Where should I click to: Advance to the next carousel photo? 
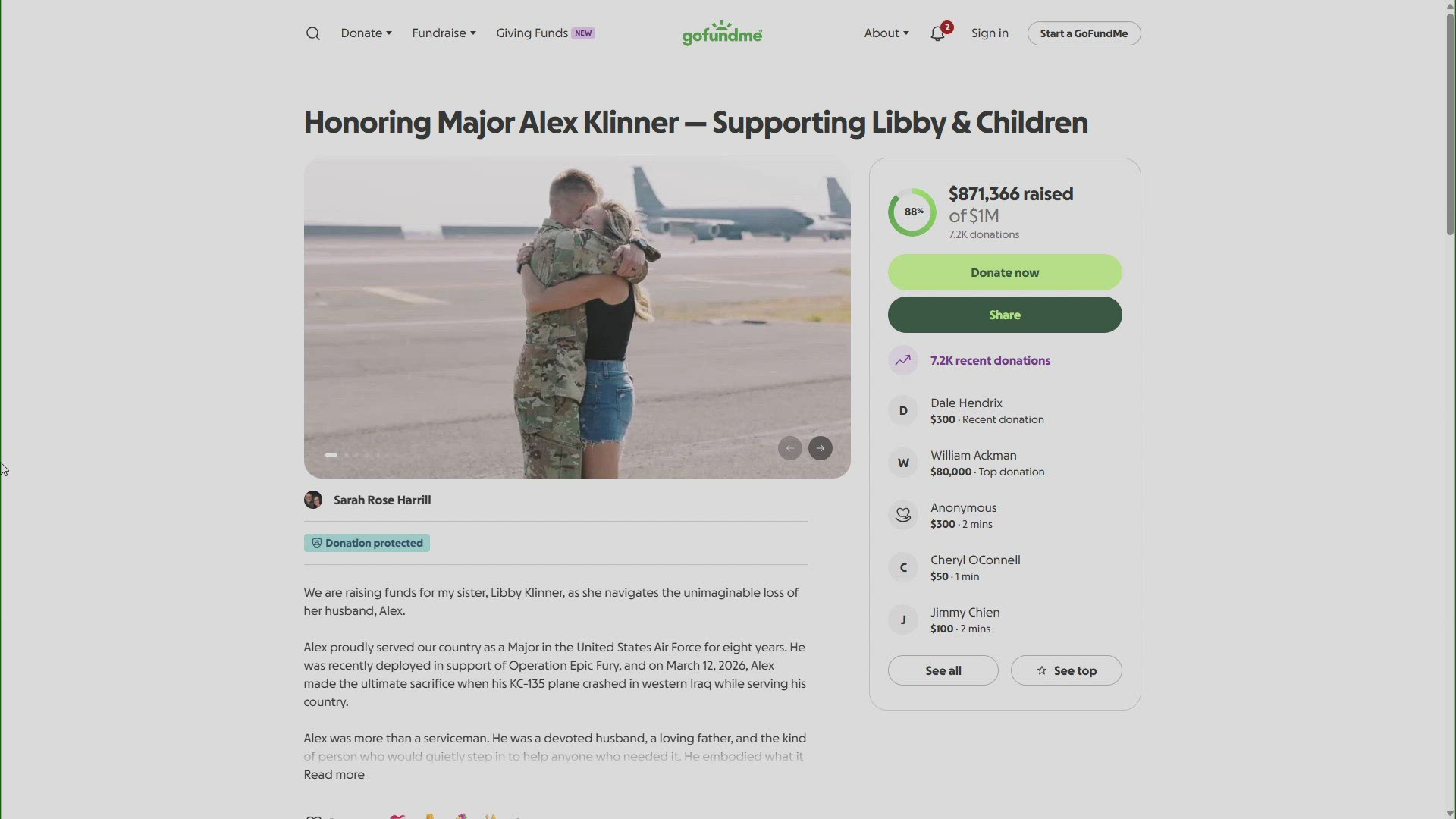(x=820, y=448)
